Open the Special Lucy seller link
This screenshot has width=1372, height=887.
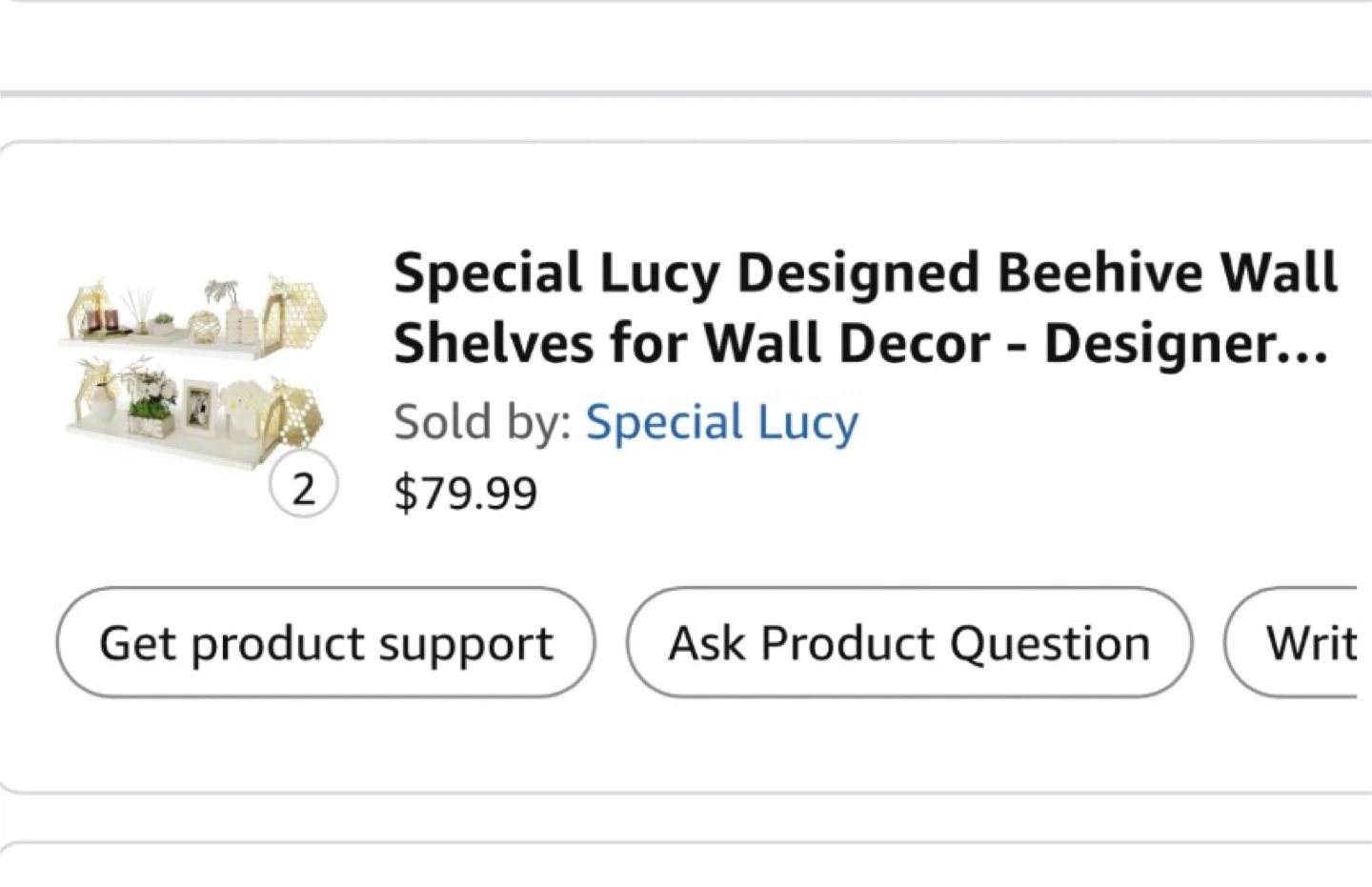tap(721, 422)
